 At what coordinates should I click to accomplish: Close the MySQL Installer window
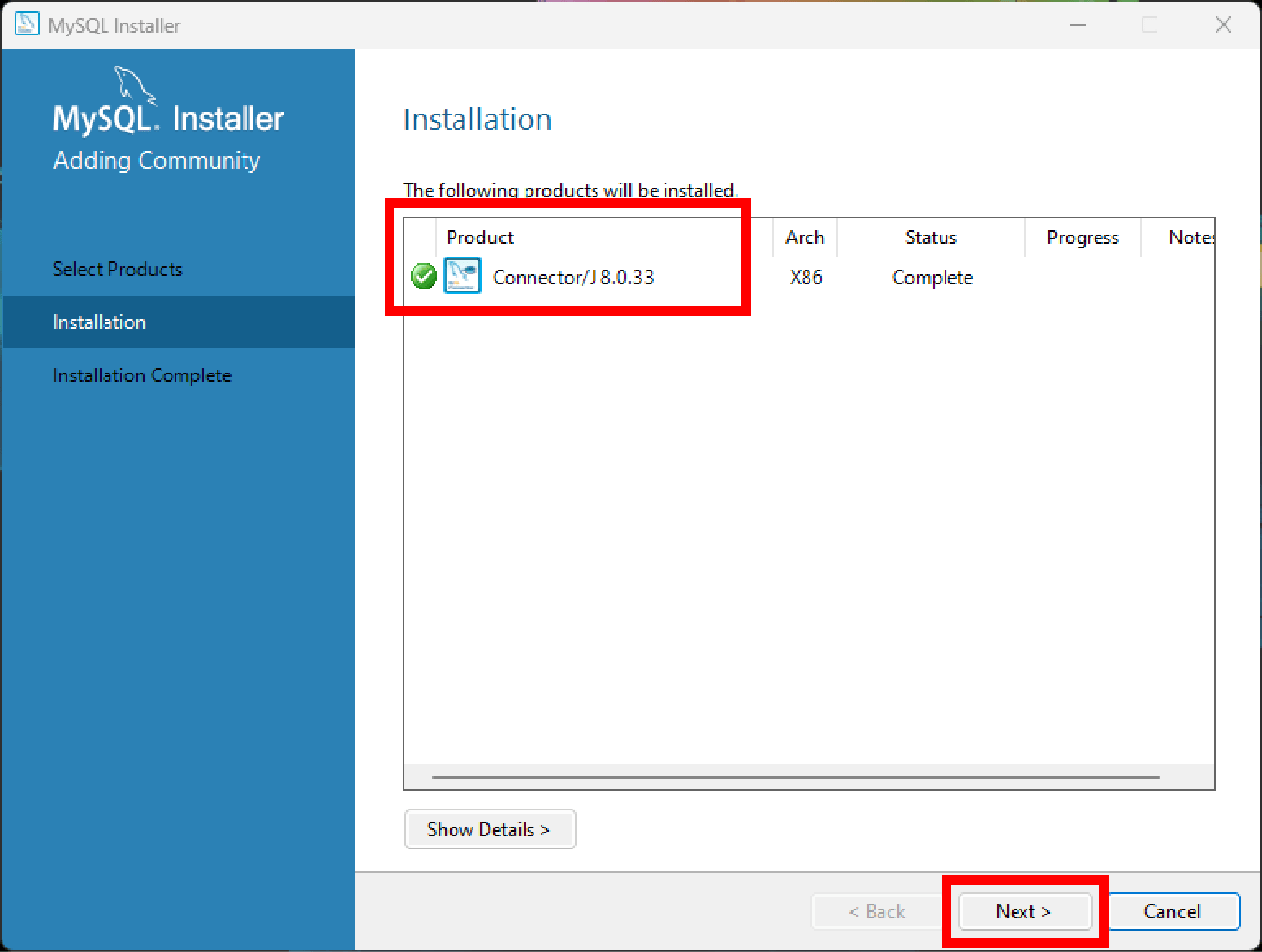point(1224,25)
